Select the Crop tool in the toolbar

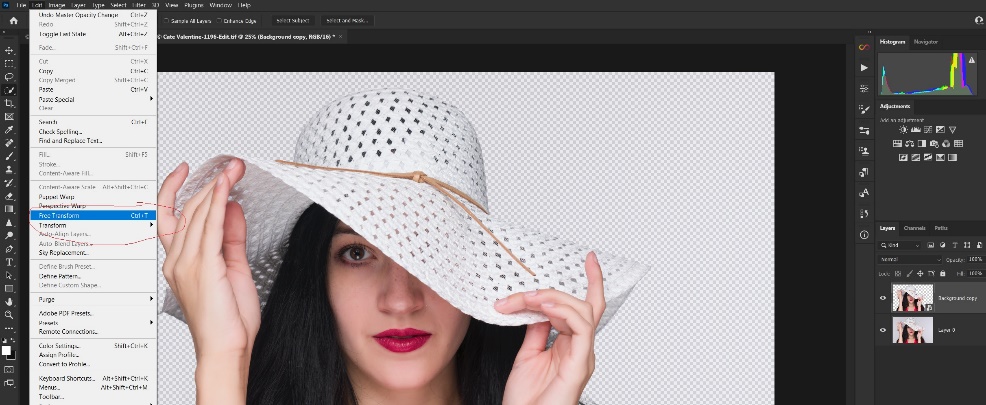pyautogui.click(x=10, y=103)
